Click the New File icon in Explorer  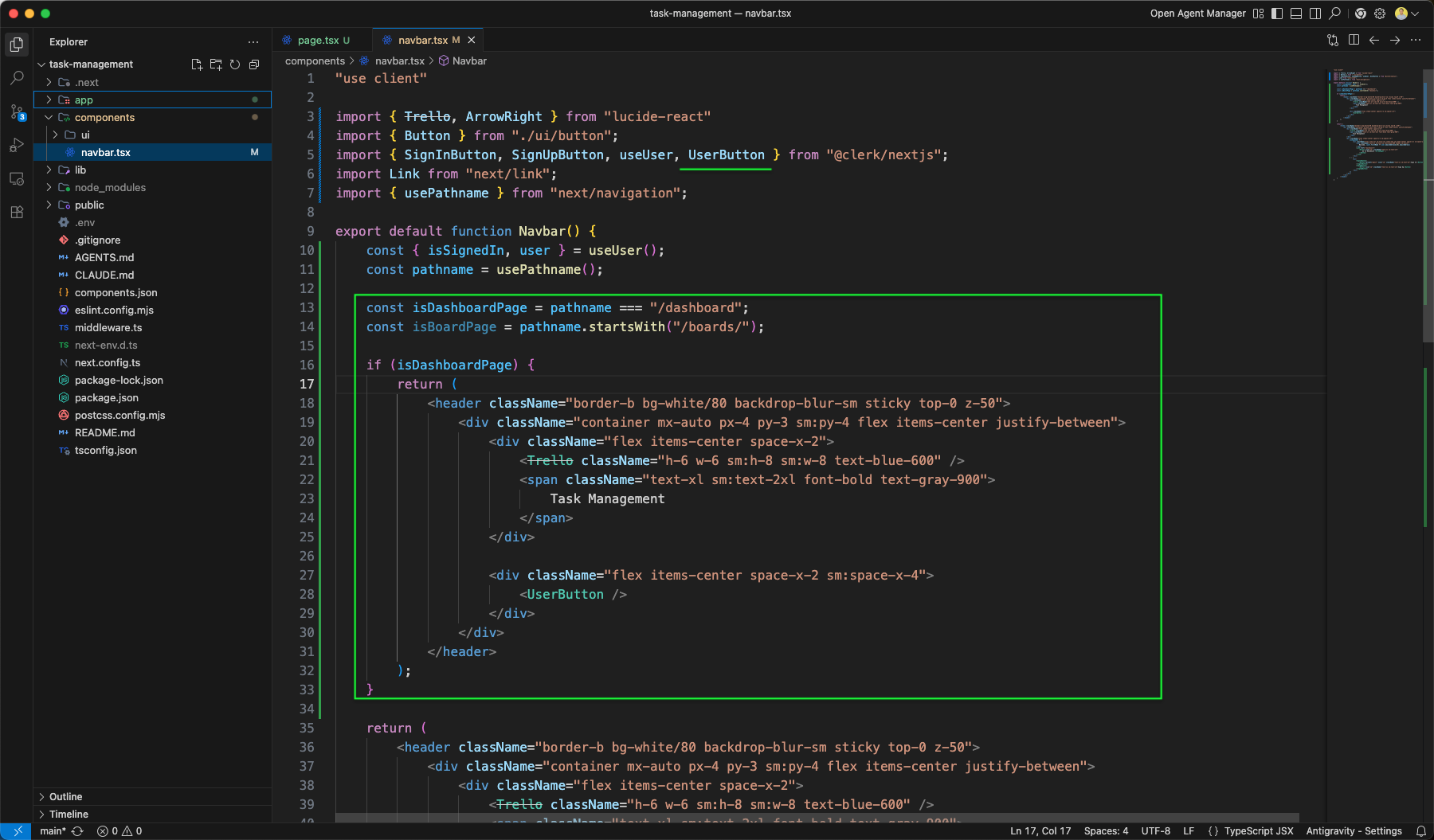point(197,64)
